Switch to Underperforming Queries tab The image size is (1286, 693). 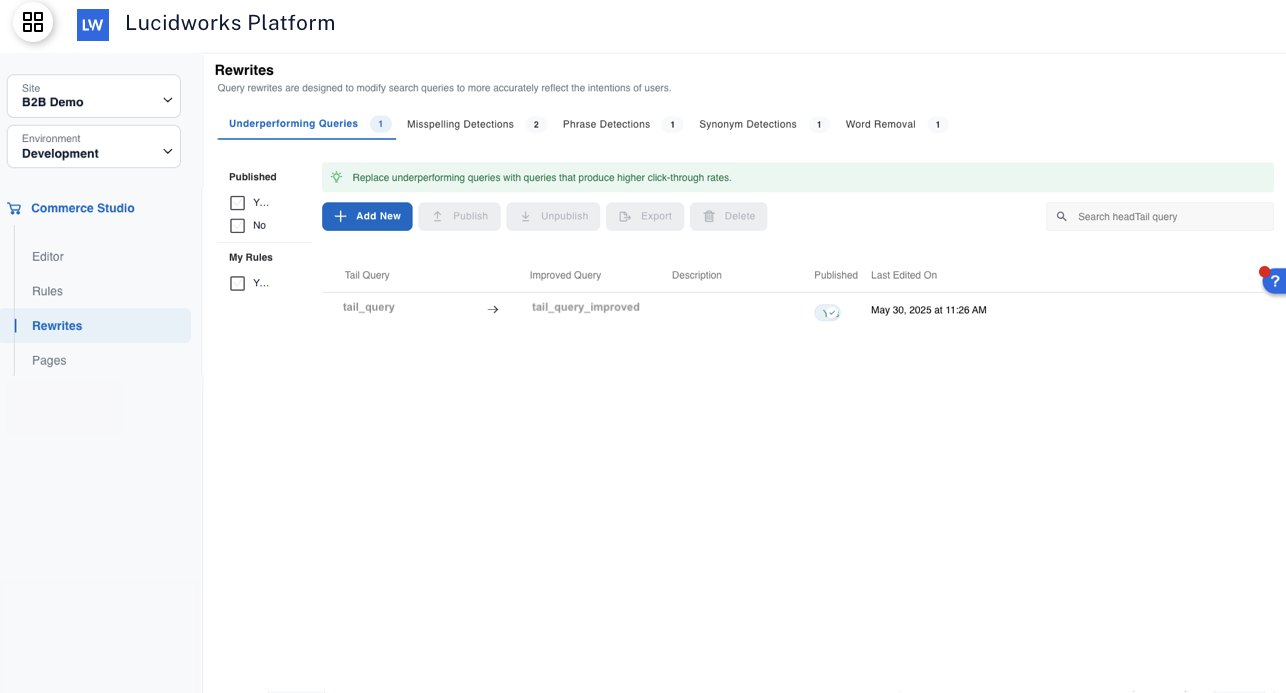(x=307, y=124)
